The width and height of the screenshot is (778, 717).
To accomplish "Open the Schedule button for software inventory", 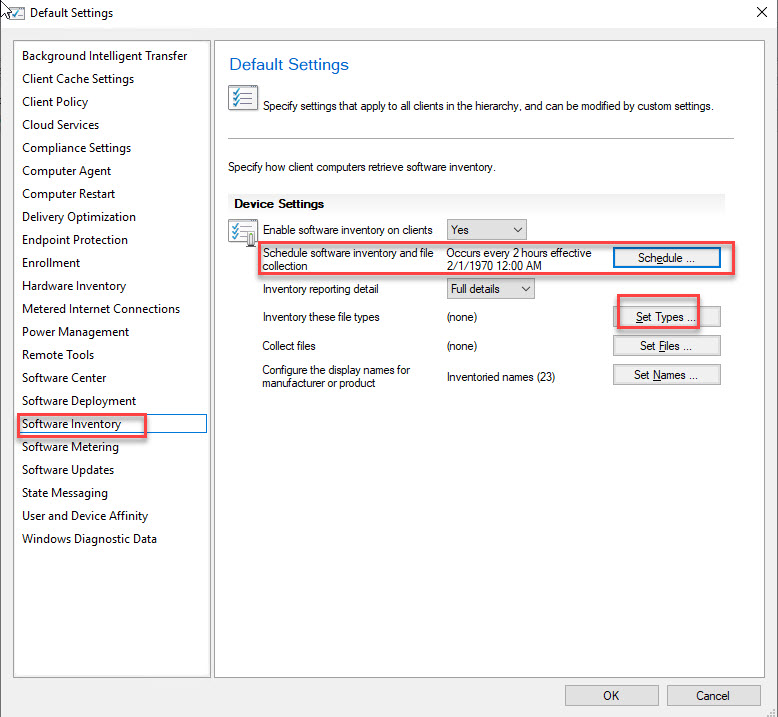I will click(x=666, y=258).
